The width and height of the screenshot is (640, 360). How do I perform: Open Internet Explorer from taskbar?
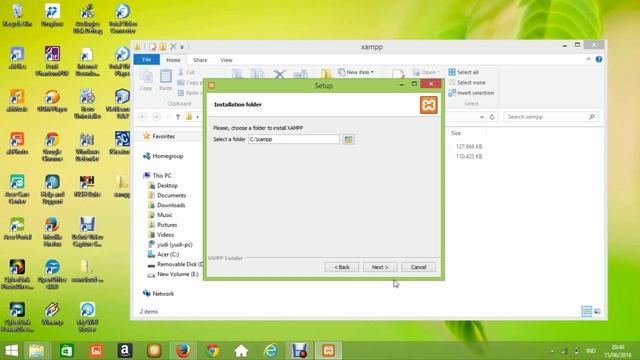tap(271, 351)
